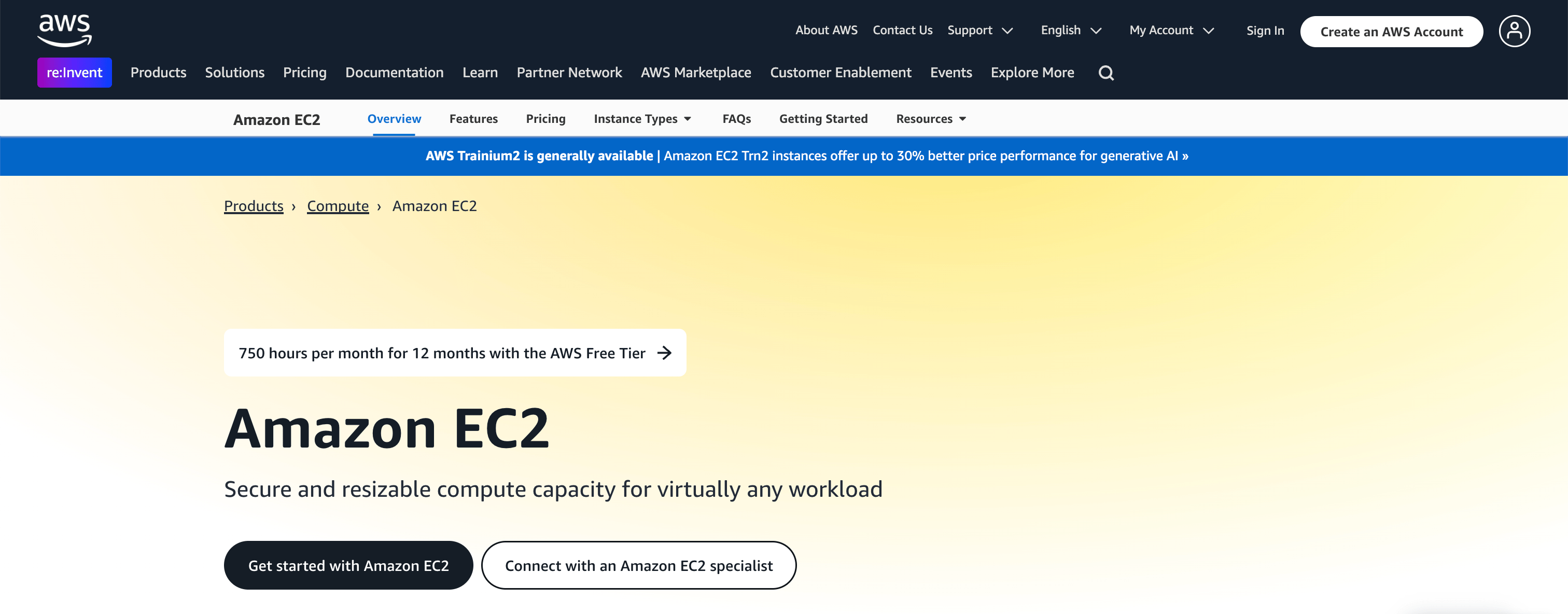This screenshot has width=1568, height=614.
Task: Click Get started with Amazon EC2
Action: [348, 565]
